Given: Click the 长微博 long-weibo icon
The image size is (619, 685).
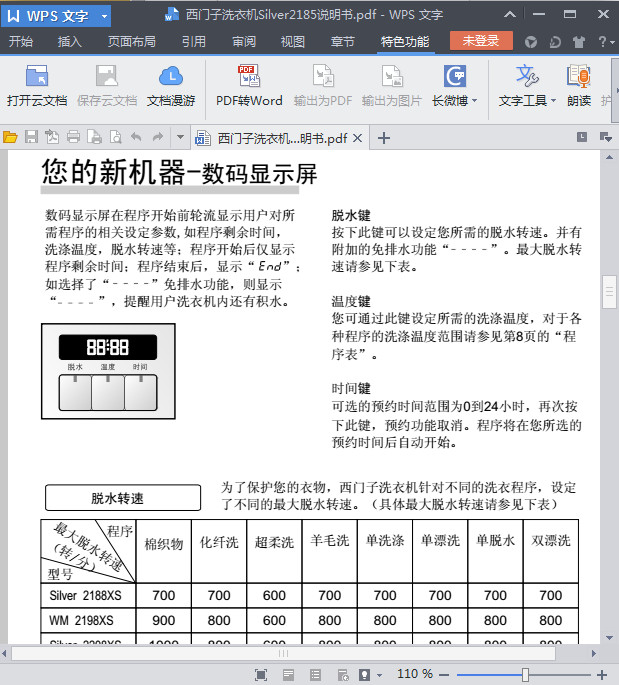Looking at the screenshot, I should (x=455, y=76).
